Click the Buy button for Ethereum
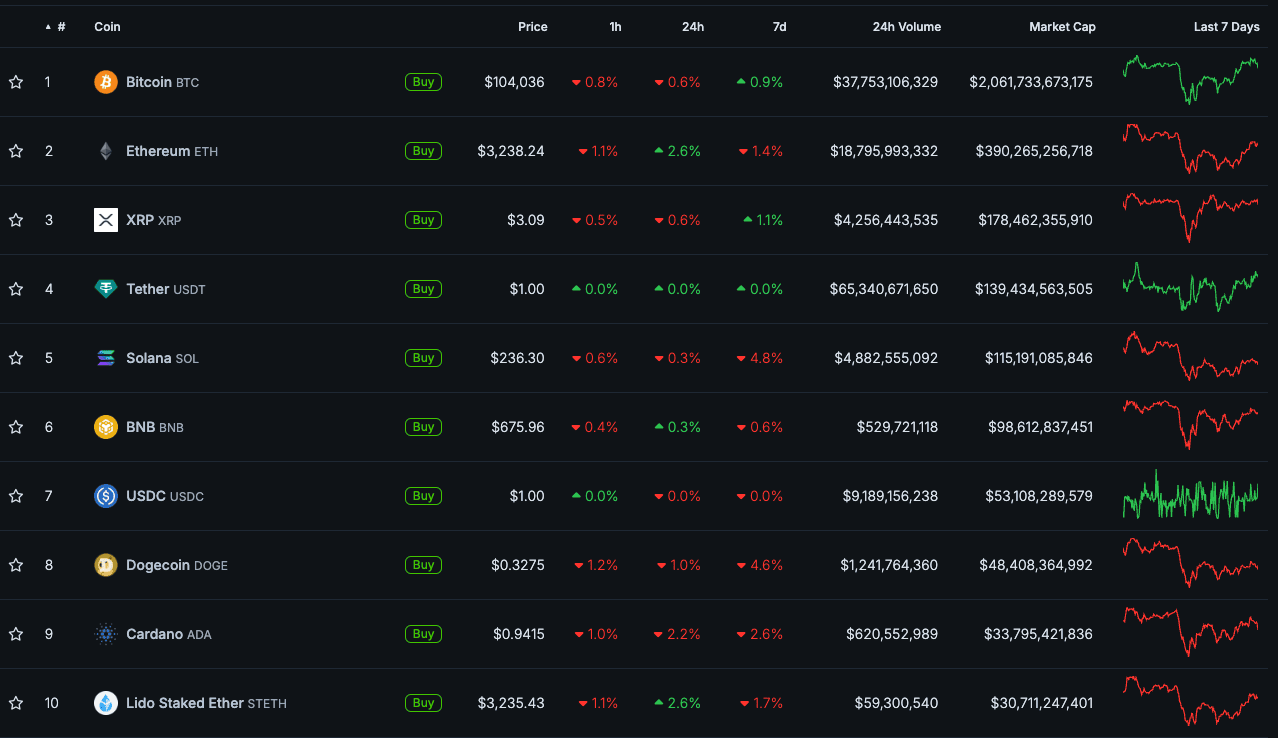Viewport: 1278px width, 738px height. (423, 151)
